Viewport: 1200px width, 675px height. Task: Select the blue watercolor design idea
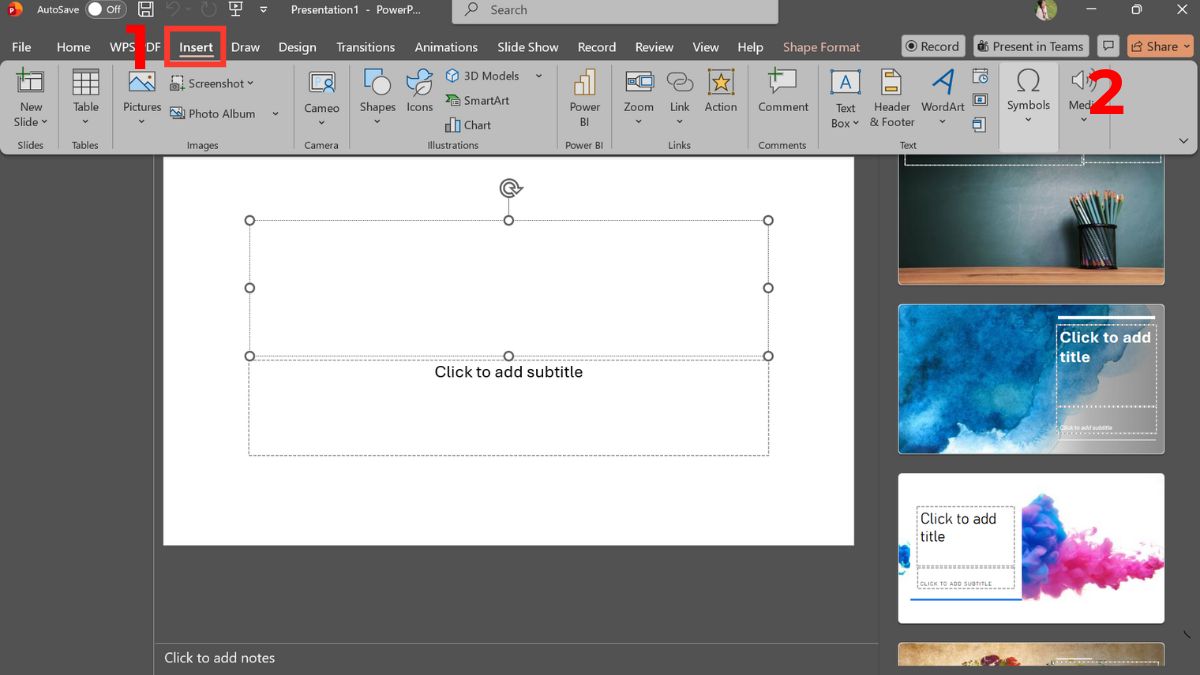coord(1030,379)
